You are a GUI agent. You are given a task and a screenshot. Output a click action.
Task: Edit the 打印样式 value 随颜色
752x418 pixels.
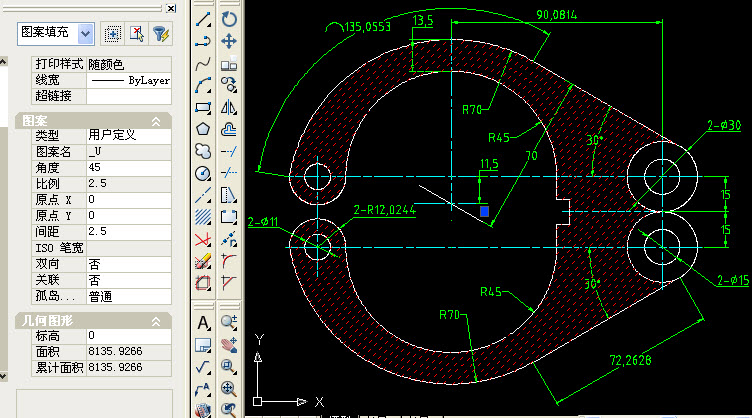[x=129, y=64]
